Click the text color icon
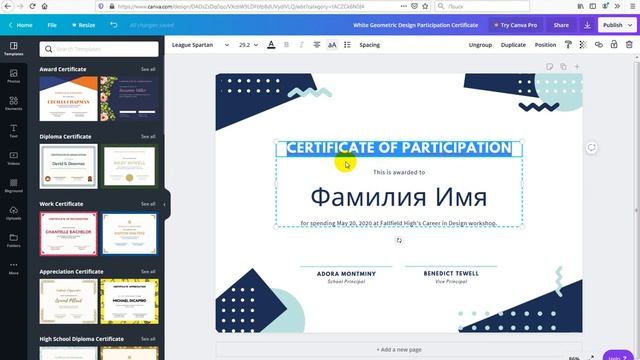The width and height of the screenshot is (640, 360). [271, 45]
